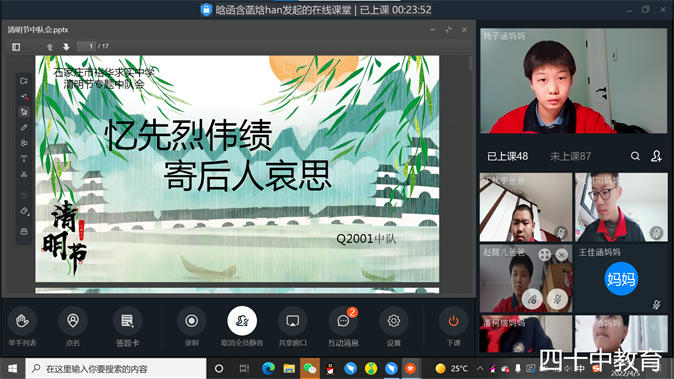Toggle microphone on 王佳涵妈妈 tile
The width and height of the screenshot is (674, 379).
(x=656, y=305)
